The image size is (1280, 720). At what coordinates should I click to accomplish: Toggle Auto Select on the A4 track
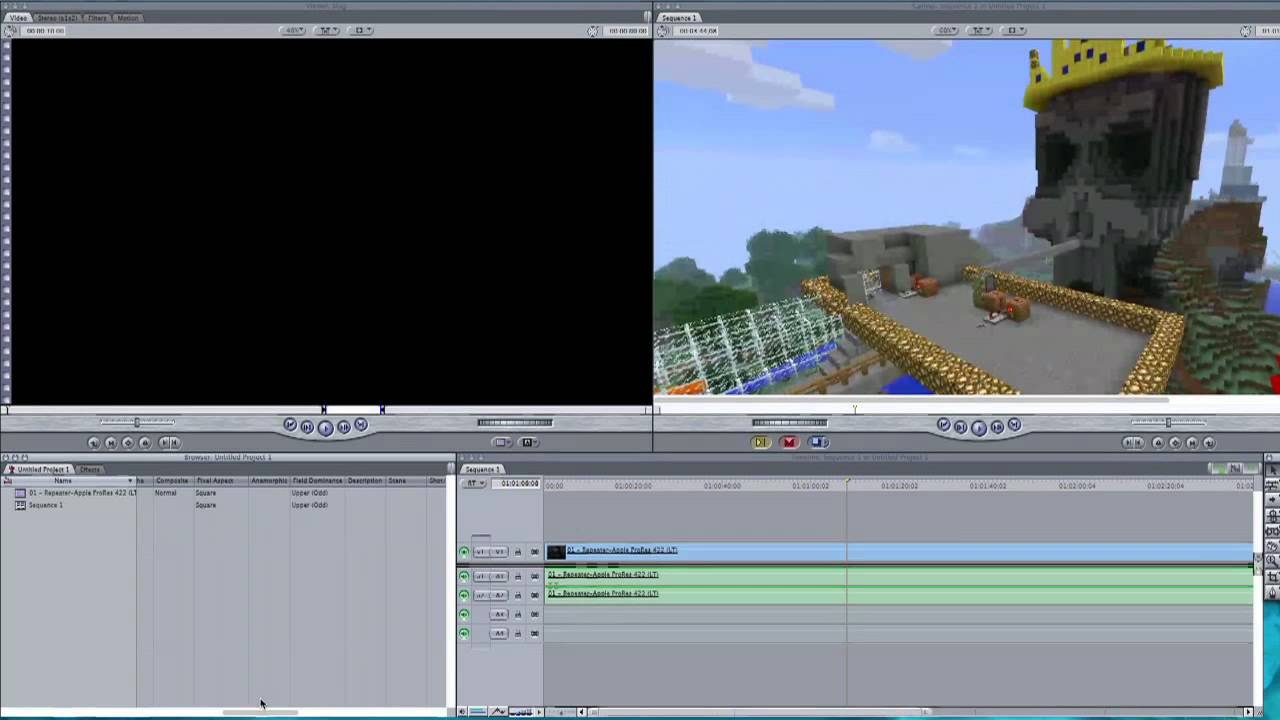534,633
